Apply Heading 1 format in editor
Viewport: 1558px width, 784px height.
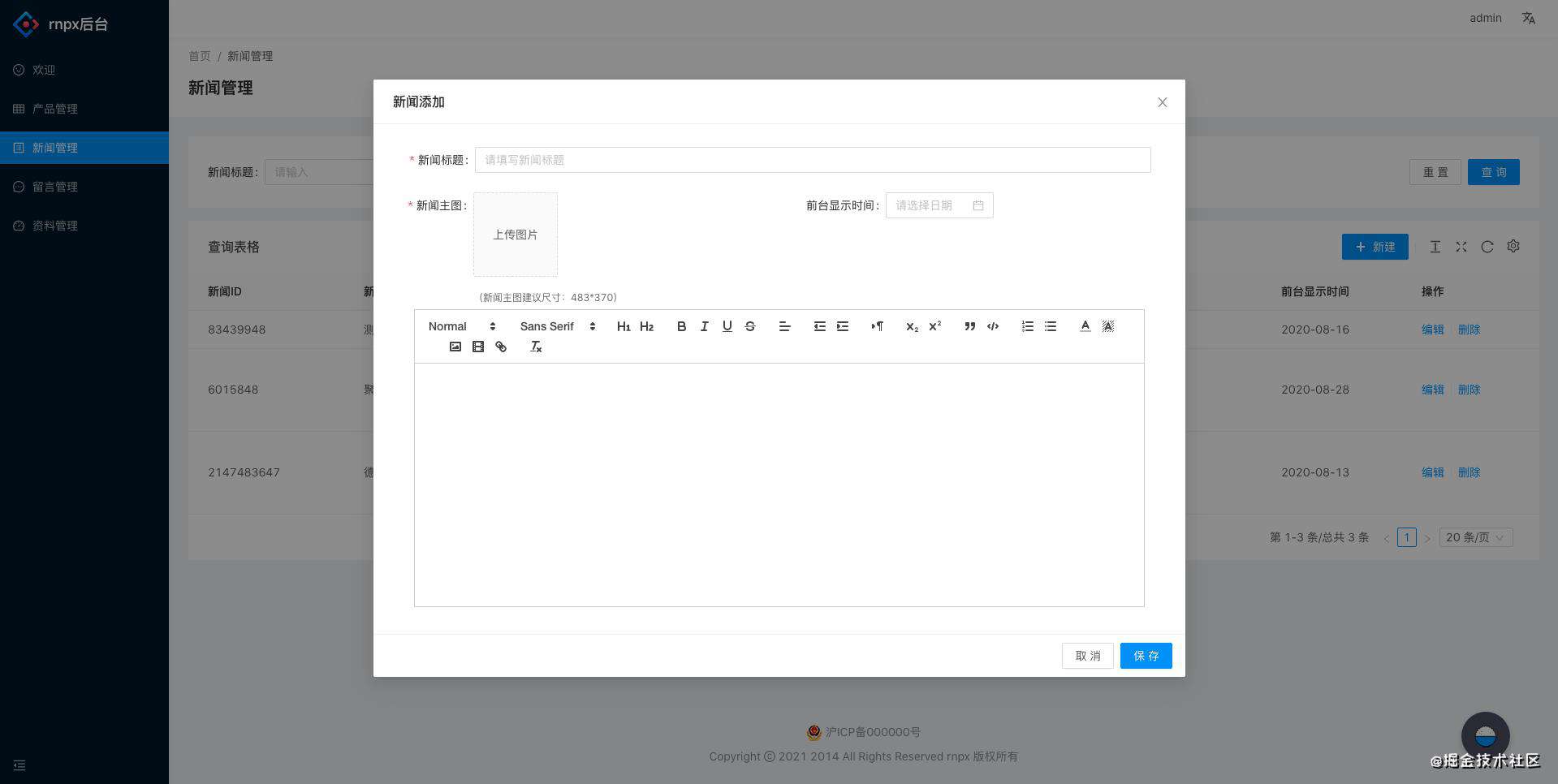coord(624,326)
